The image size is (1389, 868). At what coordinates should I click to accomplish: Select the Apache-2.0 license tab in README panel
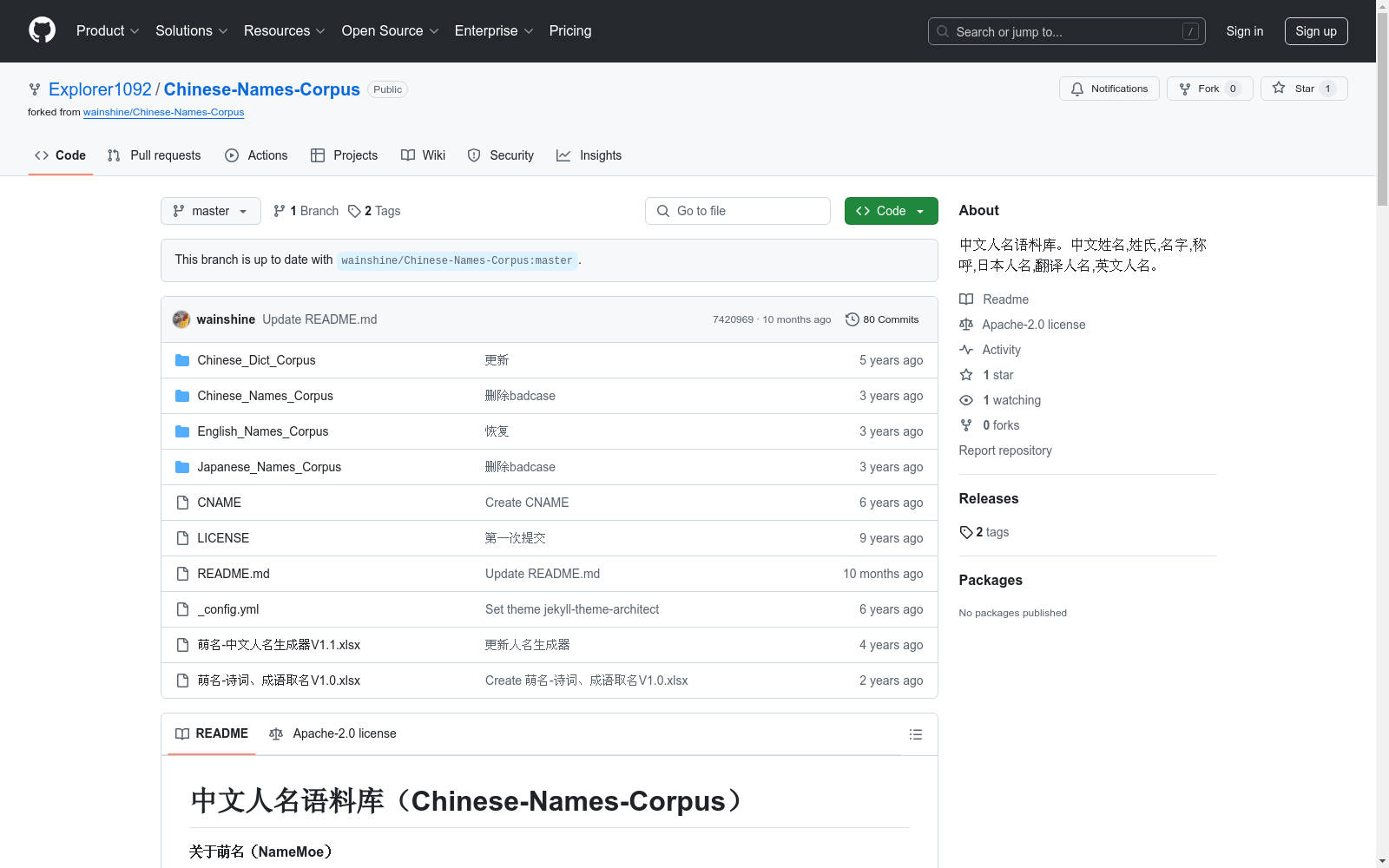click(333, 733)
